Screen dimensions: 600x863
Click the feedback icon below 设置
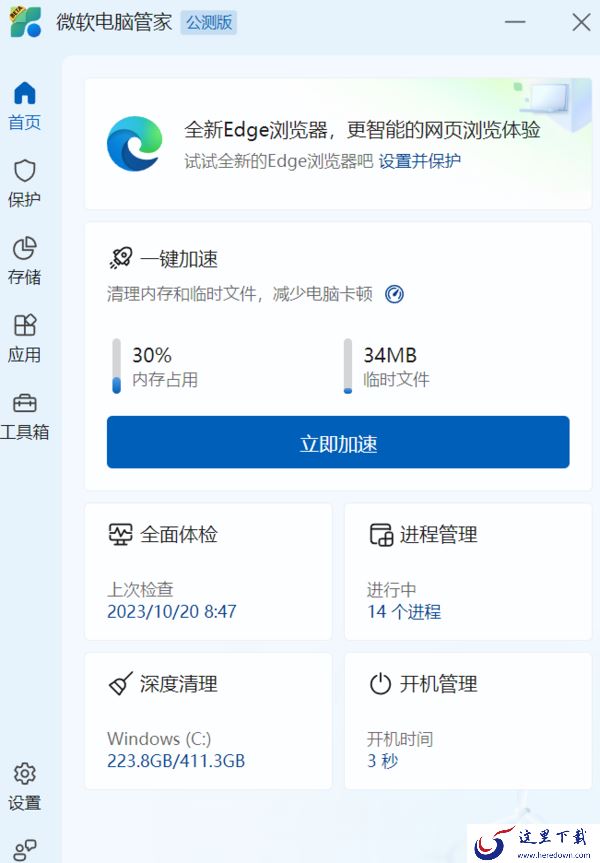coord(24,849)
